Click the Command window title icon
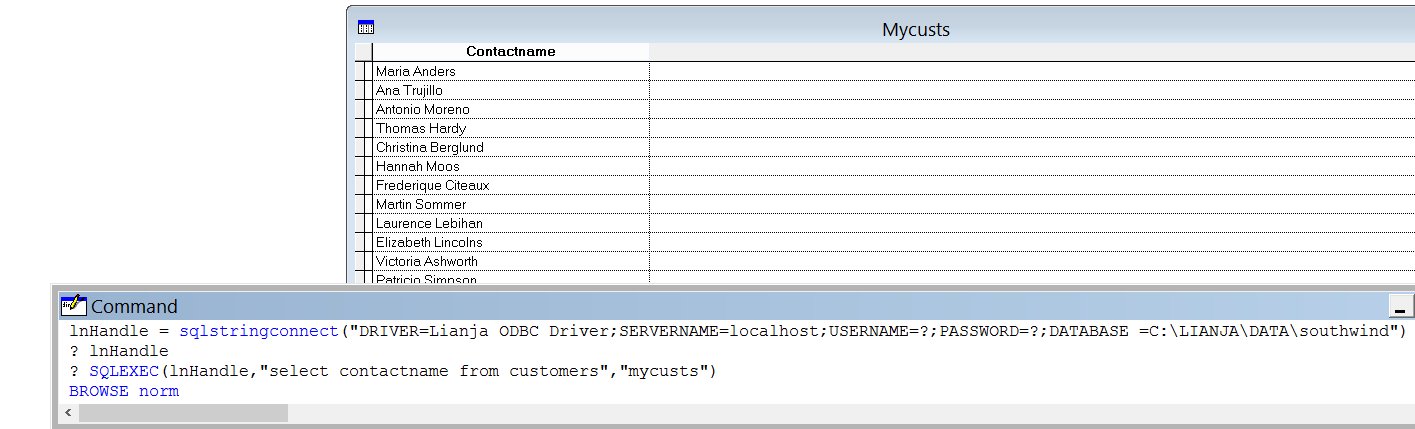The width and height of the screenshot is (1415, 429). click(x=74, y=305)
